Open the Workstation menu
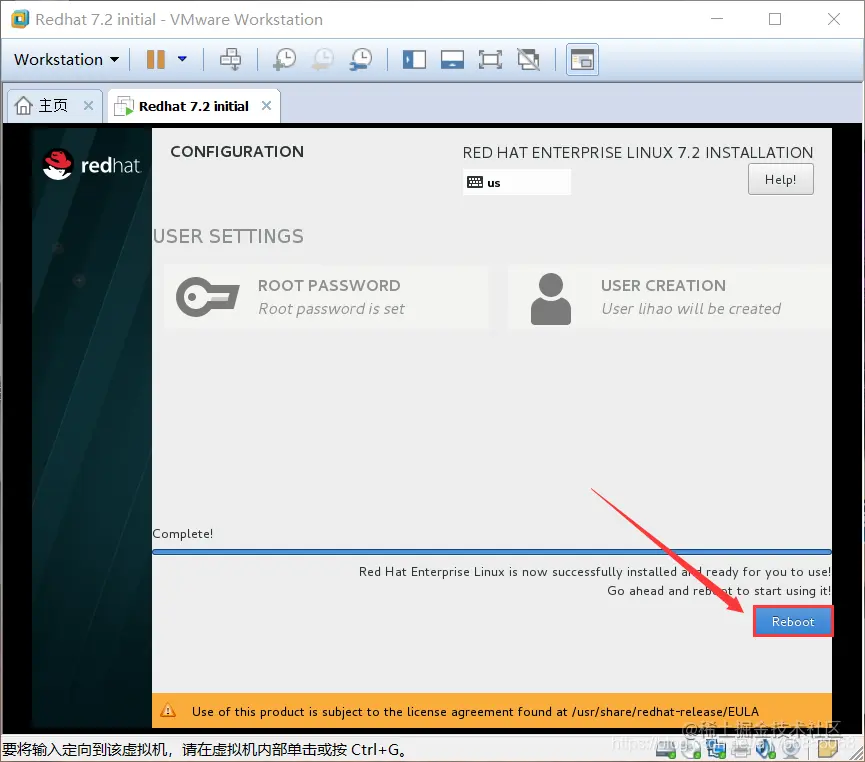 click(66, 59)
